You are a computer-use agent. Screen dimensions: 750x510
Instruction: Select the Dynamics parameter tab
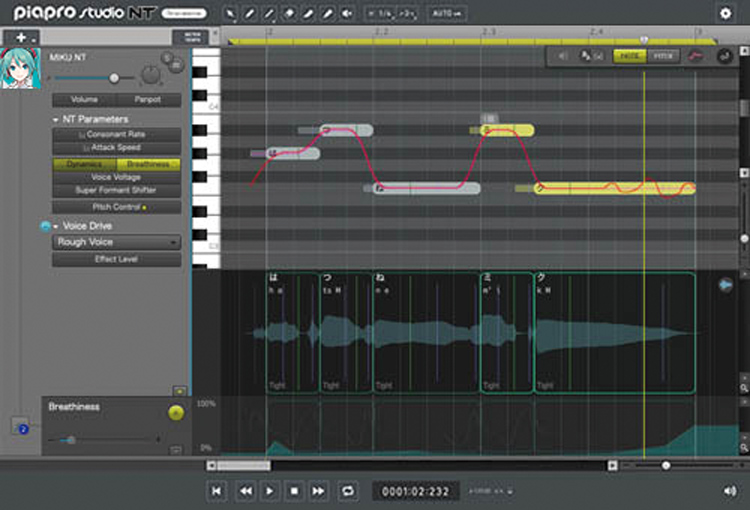[x=84, y=164]
